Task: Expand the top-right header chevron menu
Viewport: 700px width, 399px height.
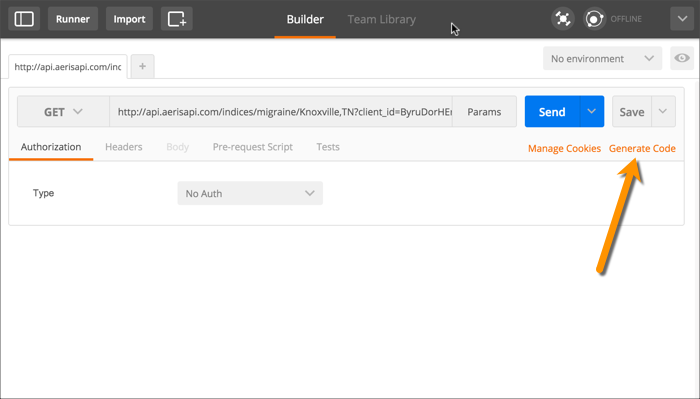Action: (x=682, y=19)
